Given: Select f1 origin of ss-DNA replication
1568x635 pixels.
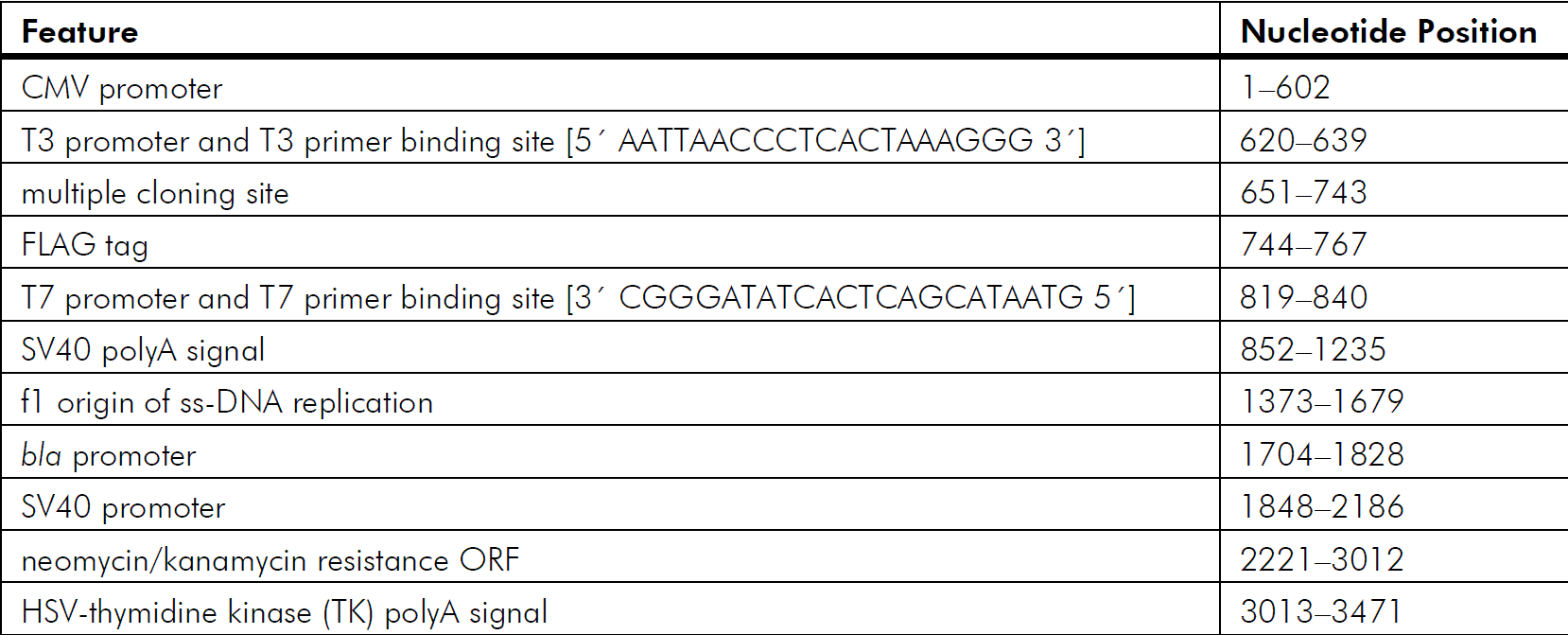Looking at the screenshot, I should [227, 402].
